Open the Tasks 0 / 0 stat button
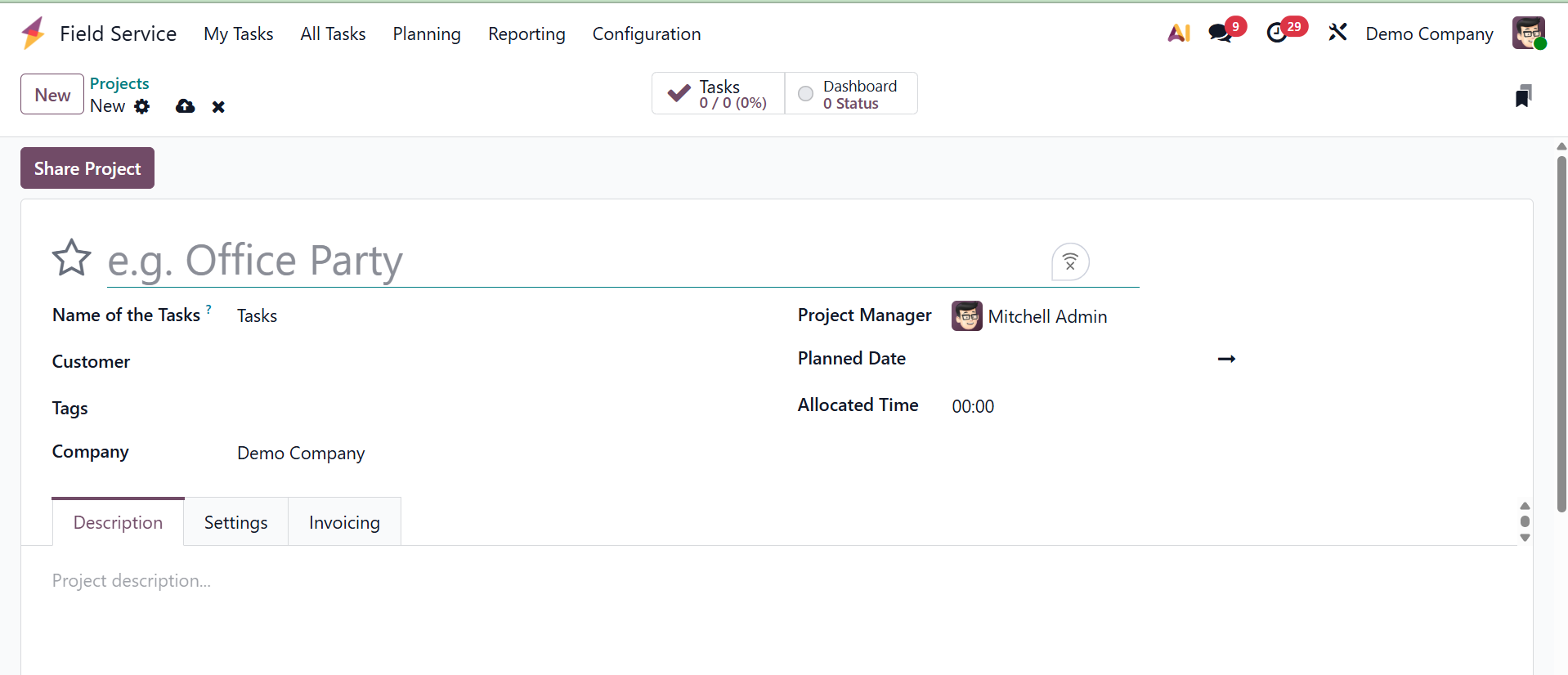The height and width of the screenshot is (675, 1568). (718, 94)
